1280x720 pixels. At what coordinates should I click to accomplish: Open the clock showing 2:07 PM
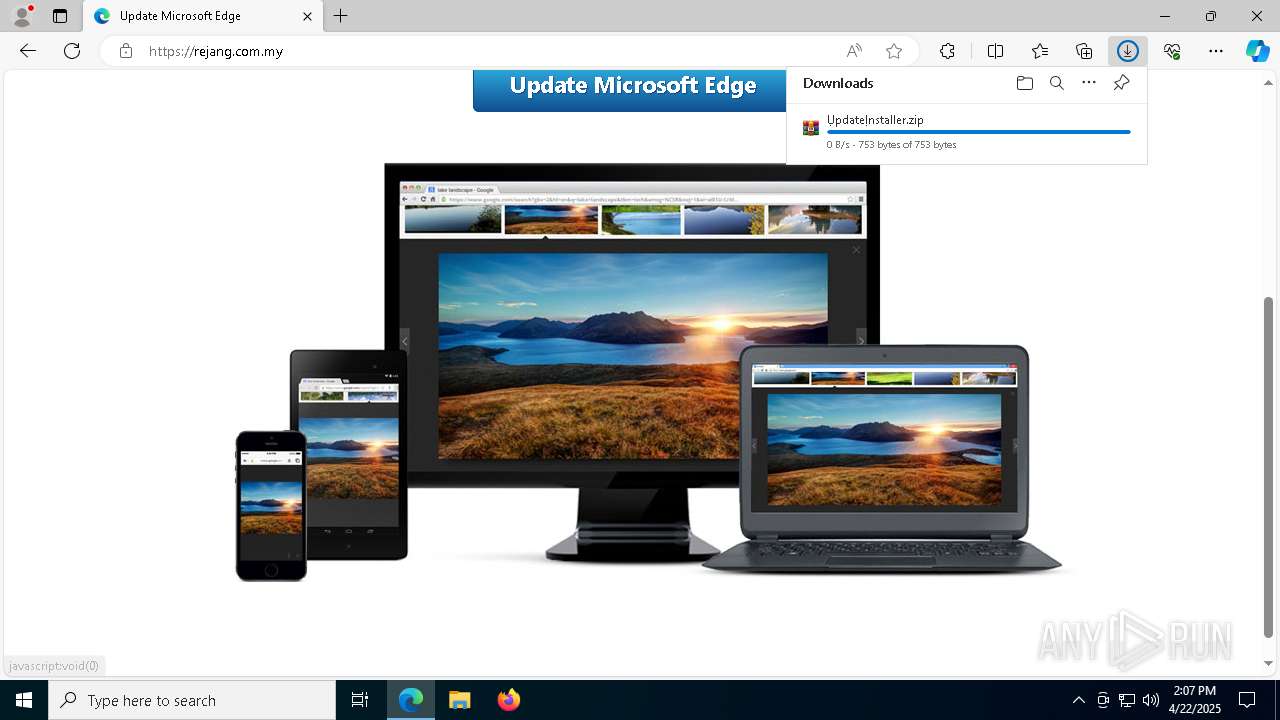pos(1195,700)
